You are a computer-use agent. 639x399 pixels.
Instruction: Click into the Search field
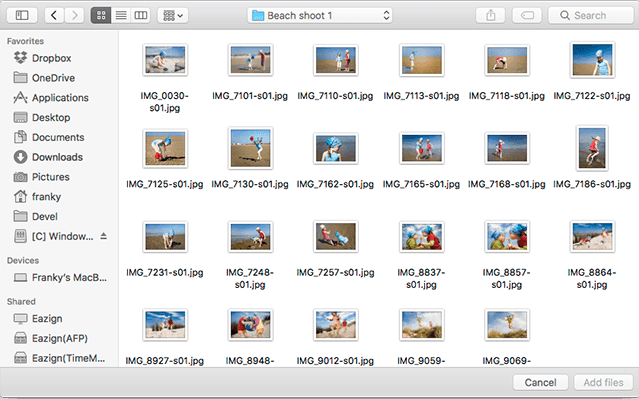[x=591, y=15]
